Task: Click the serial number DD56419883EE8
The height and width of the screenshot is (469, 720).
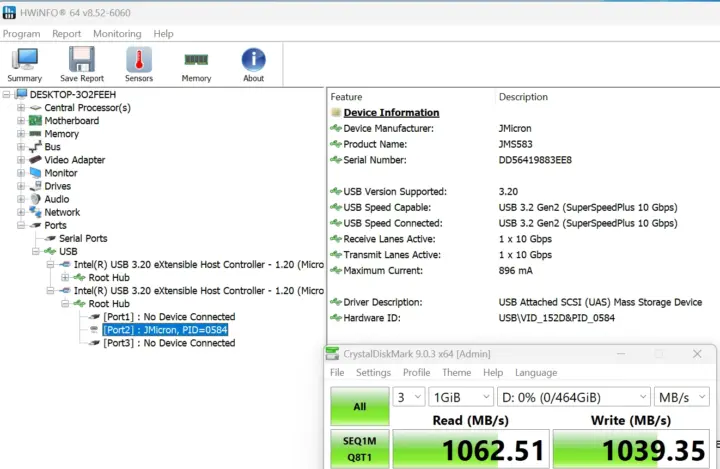Action: [x=535, y=160]
